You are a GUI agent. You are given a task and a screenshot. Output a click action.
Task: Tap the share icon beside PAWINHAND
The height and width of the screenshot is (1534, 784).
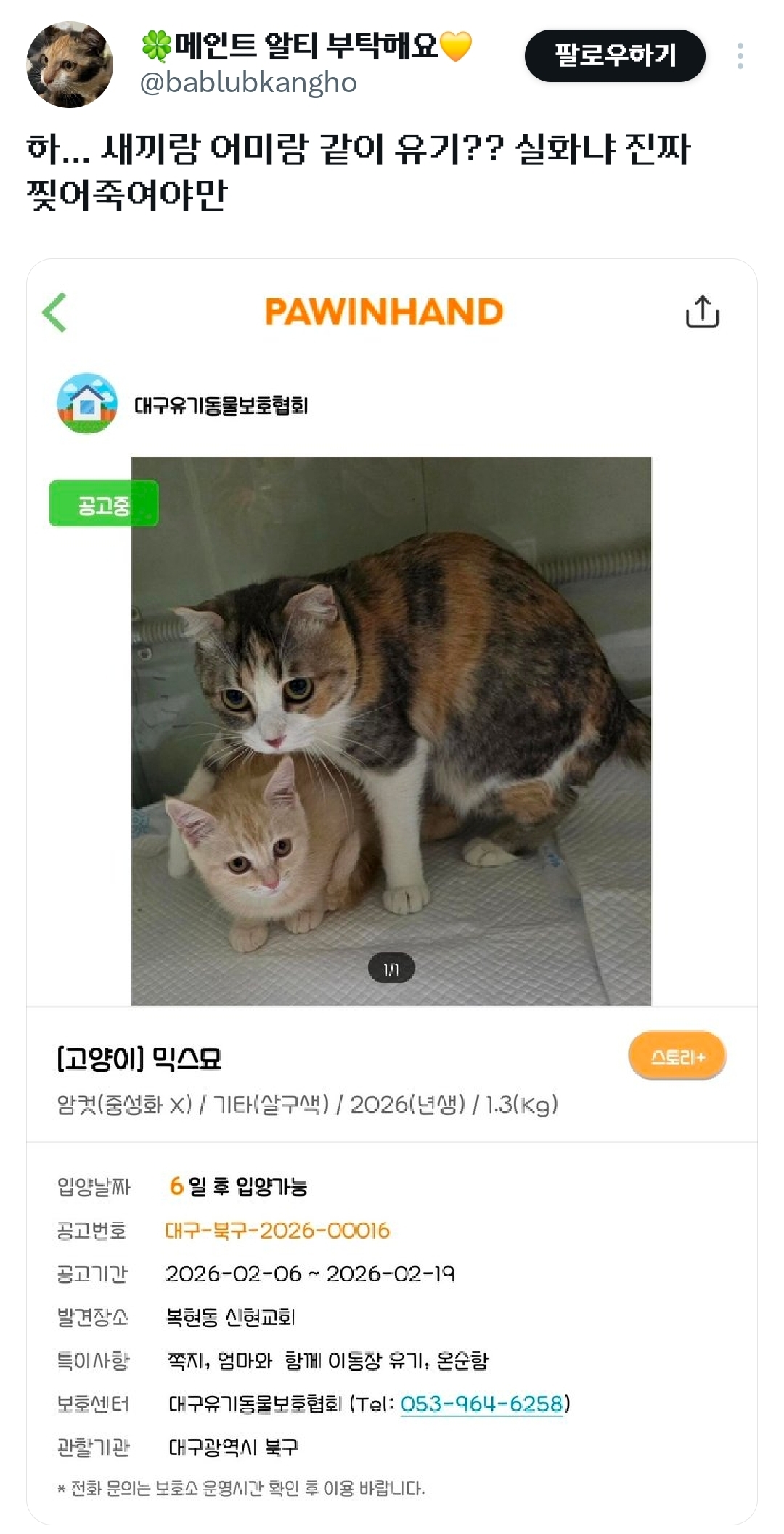702,311
